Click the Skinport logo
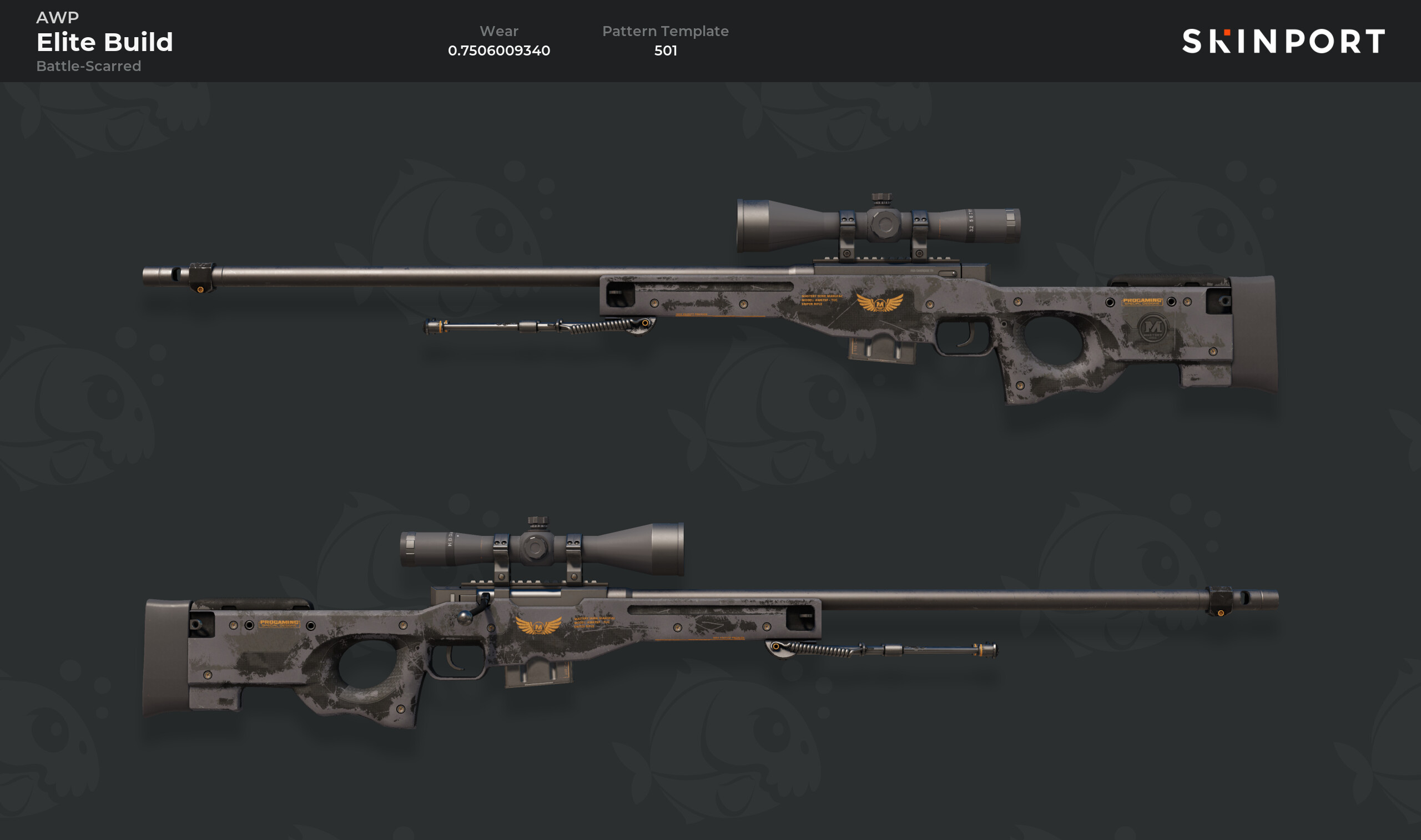 tap(1283, 41)
